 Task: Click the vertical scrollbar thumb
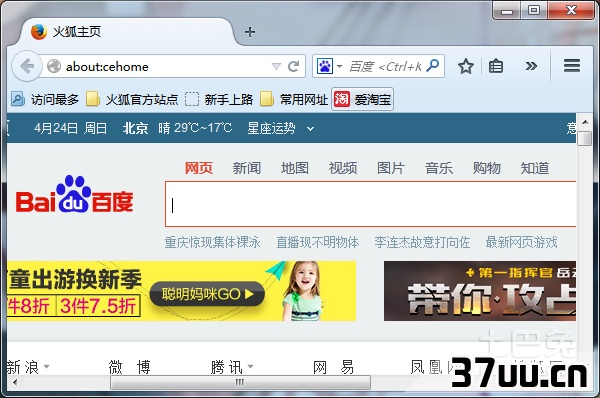(585, 139)
